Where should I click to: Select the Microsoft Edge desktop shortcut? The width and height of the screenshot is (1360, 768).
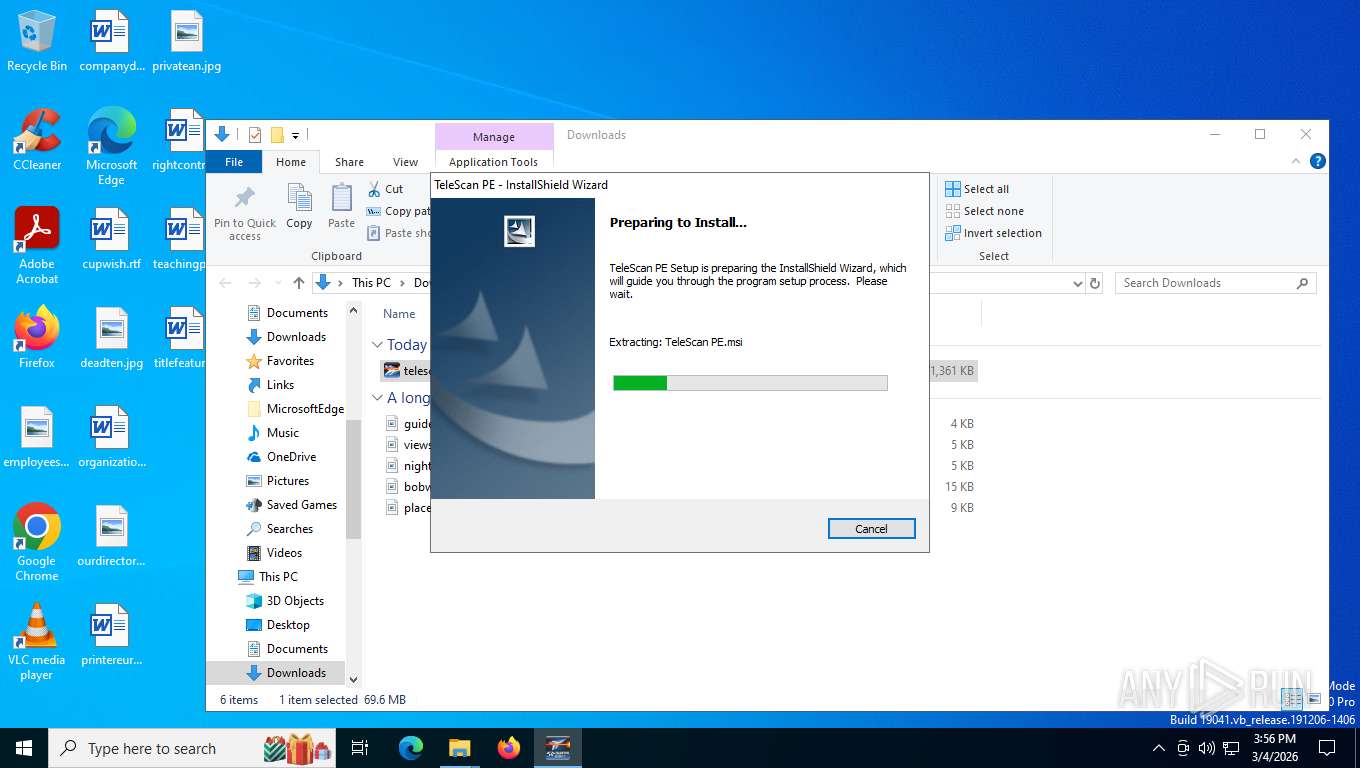[111, 147]
